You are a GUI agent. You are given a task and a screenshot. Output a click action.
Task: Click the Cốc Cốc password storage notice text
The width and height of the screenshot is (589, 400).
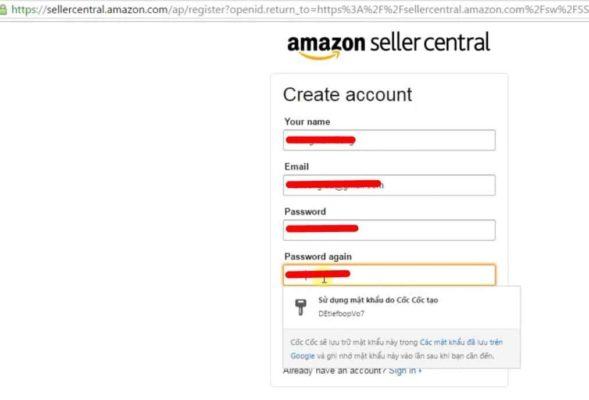396,349
